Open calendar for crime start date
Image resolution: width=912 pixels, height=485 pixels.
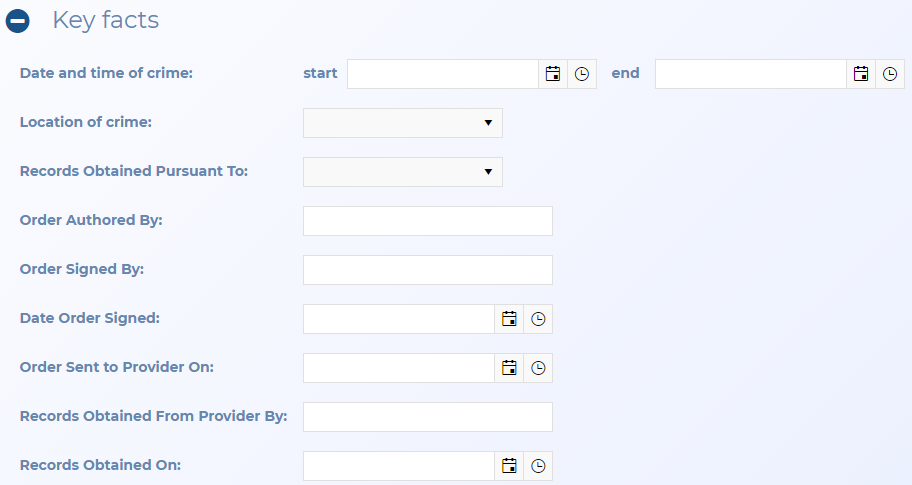pyautogui.click(x=552, y=74)
